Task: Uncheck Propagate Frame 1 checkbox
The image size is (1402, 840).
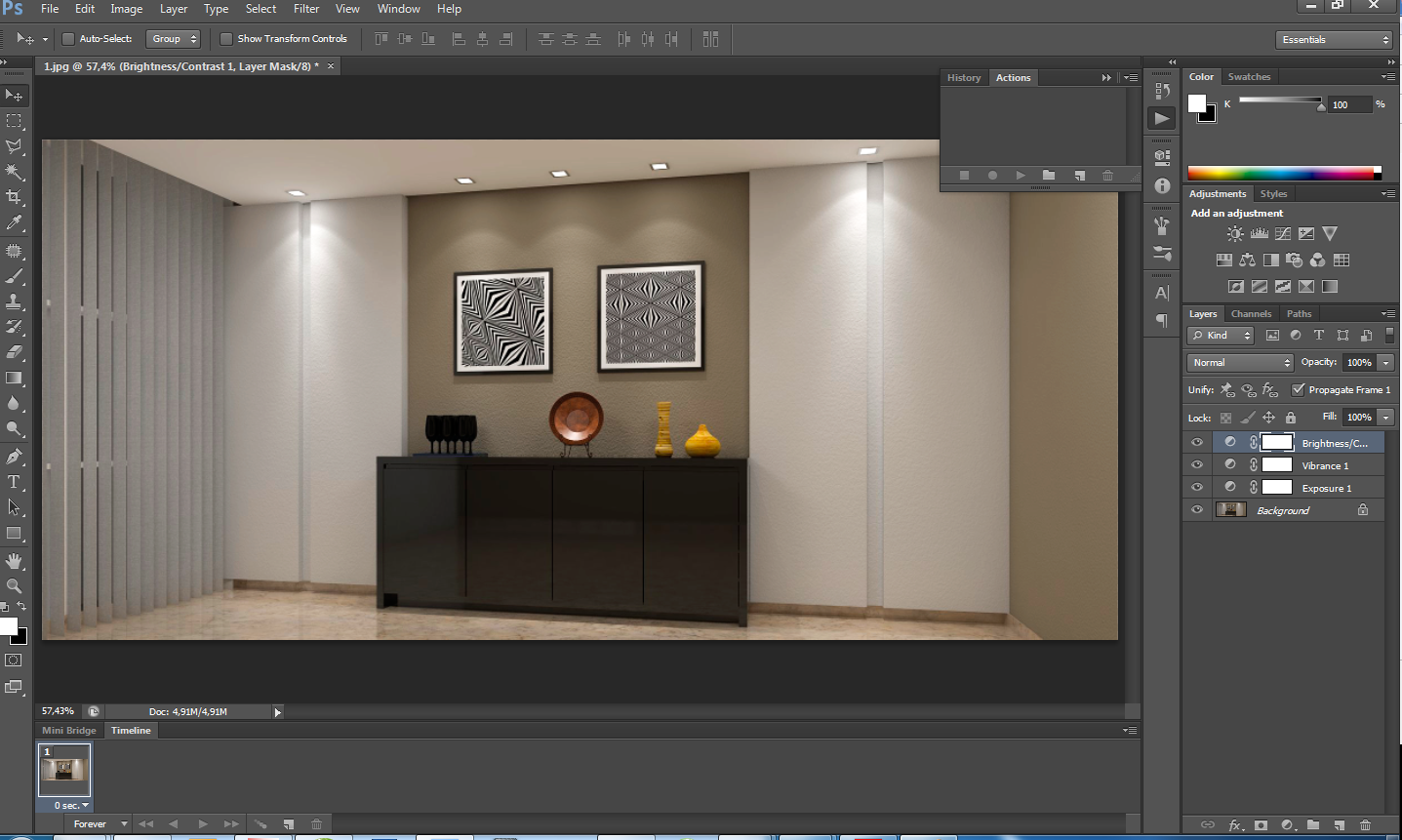Action: coord(1299,389)
